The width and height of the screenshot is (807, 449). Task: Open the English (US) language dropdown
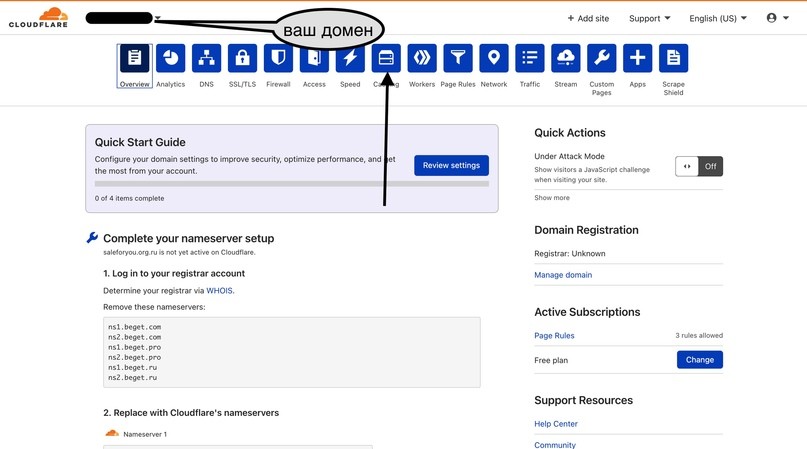pyautogui.click(x=718, y=19)
